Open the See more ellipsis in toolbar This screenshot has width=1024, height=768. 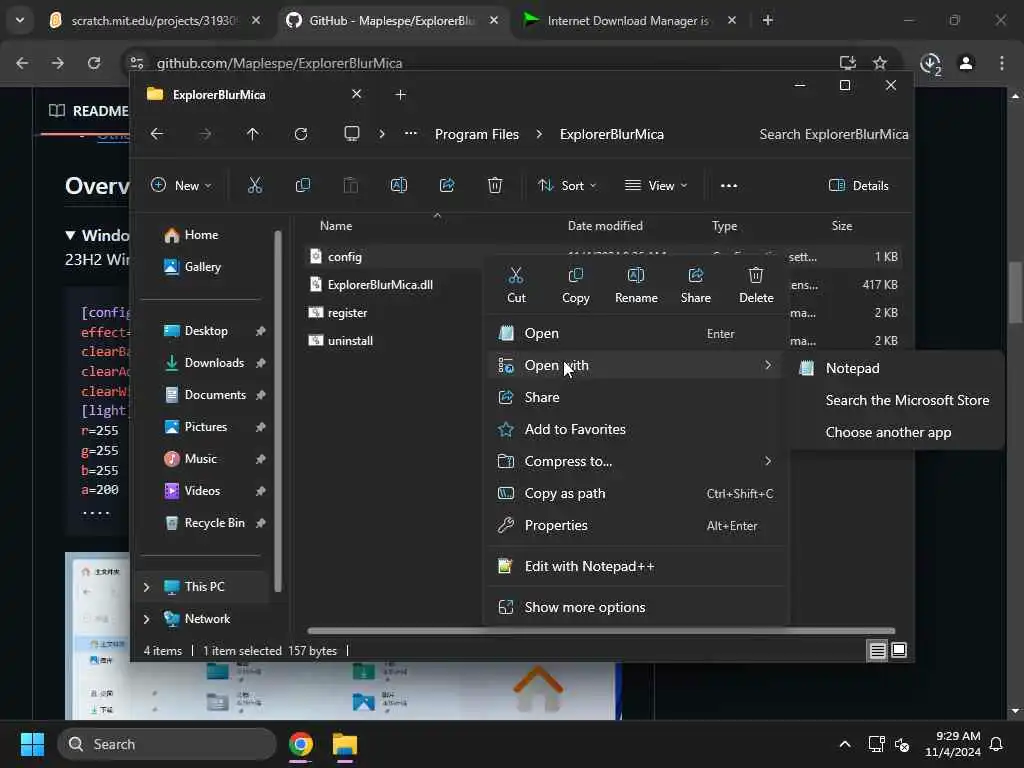pyautogui.click(x=729, y=185)
